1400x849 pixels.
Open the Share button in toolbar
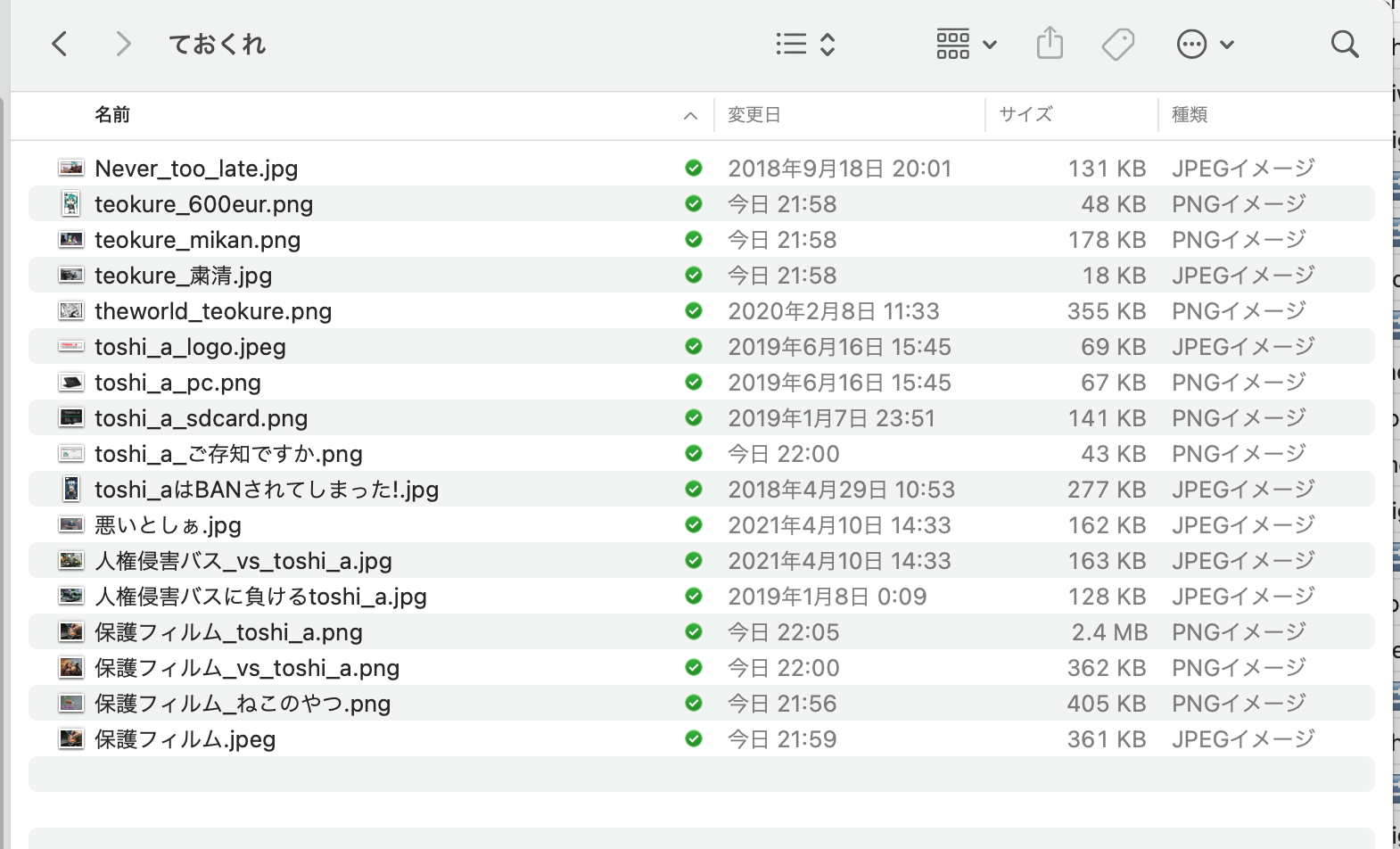pos(1050,43)
